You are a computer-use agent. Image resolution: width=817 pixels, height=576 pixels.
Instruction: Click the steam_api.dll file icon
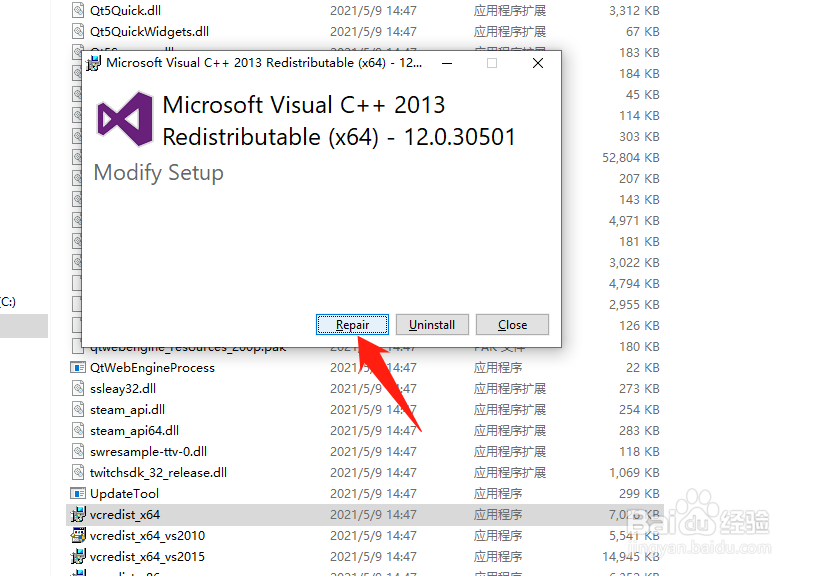(78, 409)
